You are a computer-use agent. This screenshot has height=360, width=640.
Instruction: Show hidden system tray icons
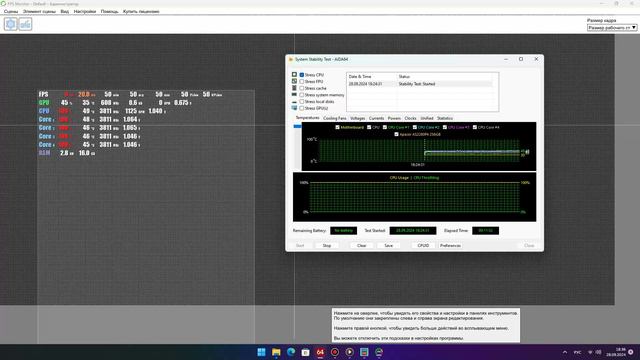565,352
